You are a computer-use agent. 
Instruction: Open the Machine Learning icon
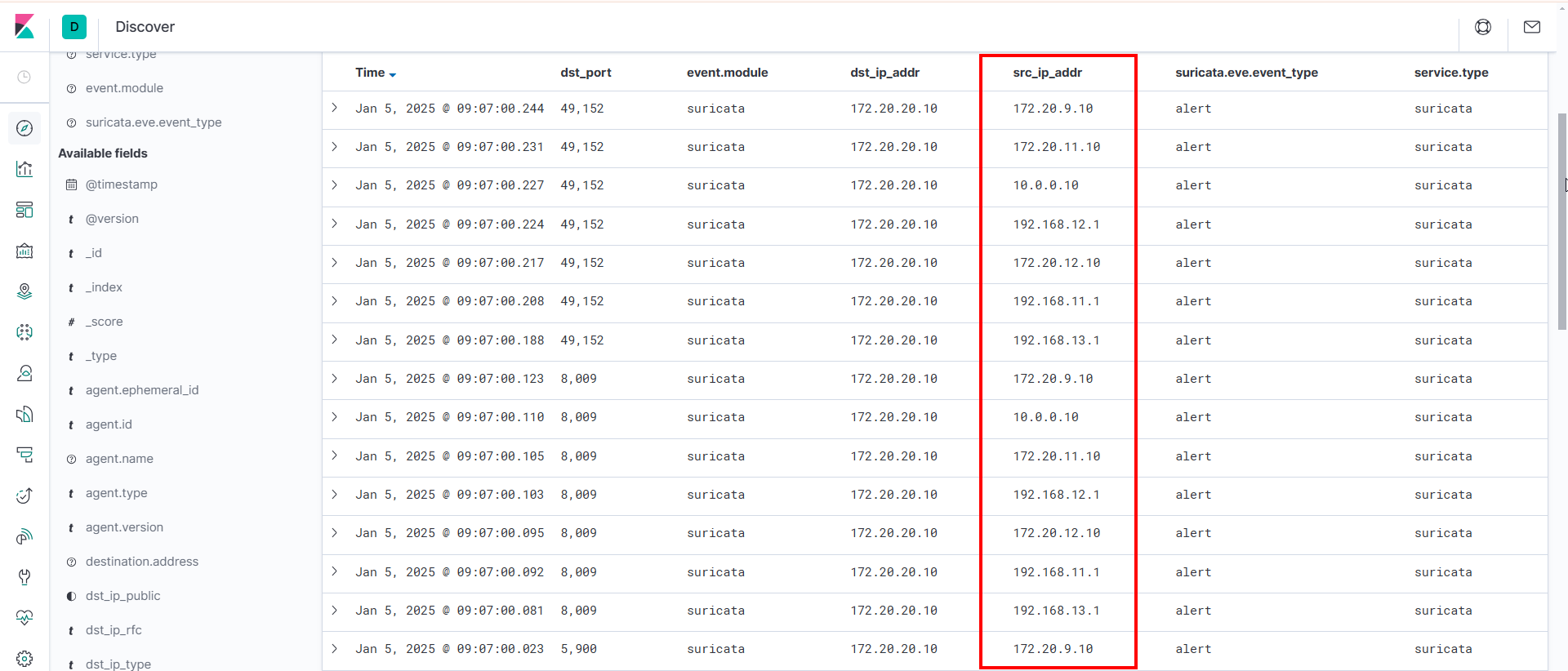[24, 332]
